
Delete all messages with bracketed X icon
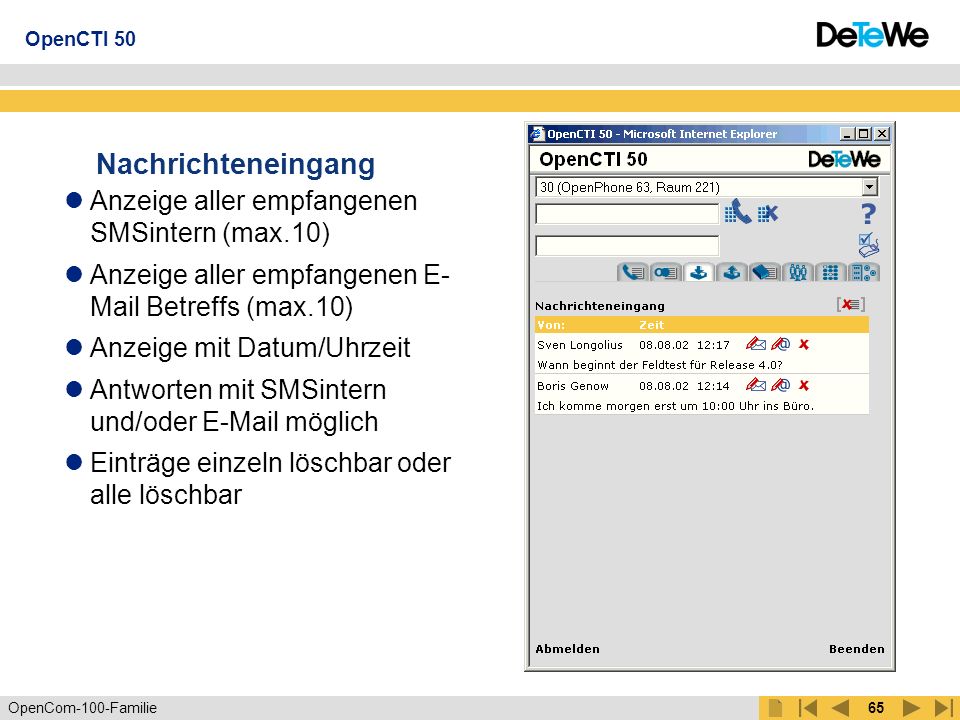point(851,304)
